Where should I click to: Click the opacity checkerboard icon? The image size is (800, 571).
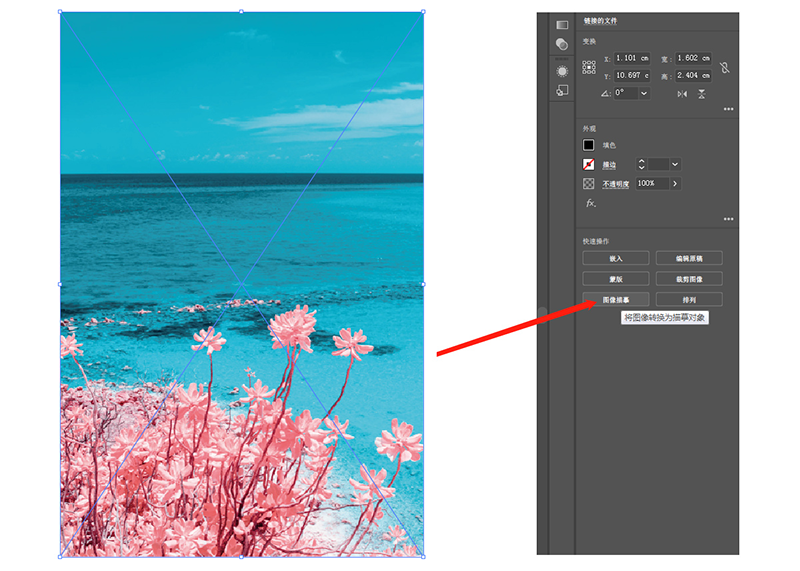coord(589,184)
